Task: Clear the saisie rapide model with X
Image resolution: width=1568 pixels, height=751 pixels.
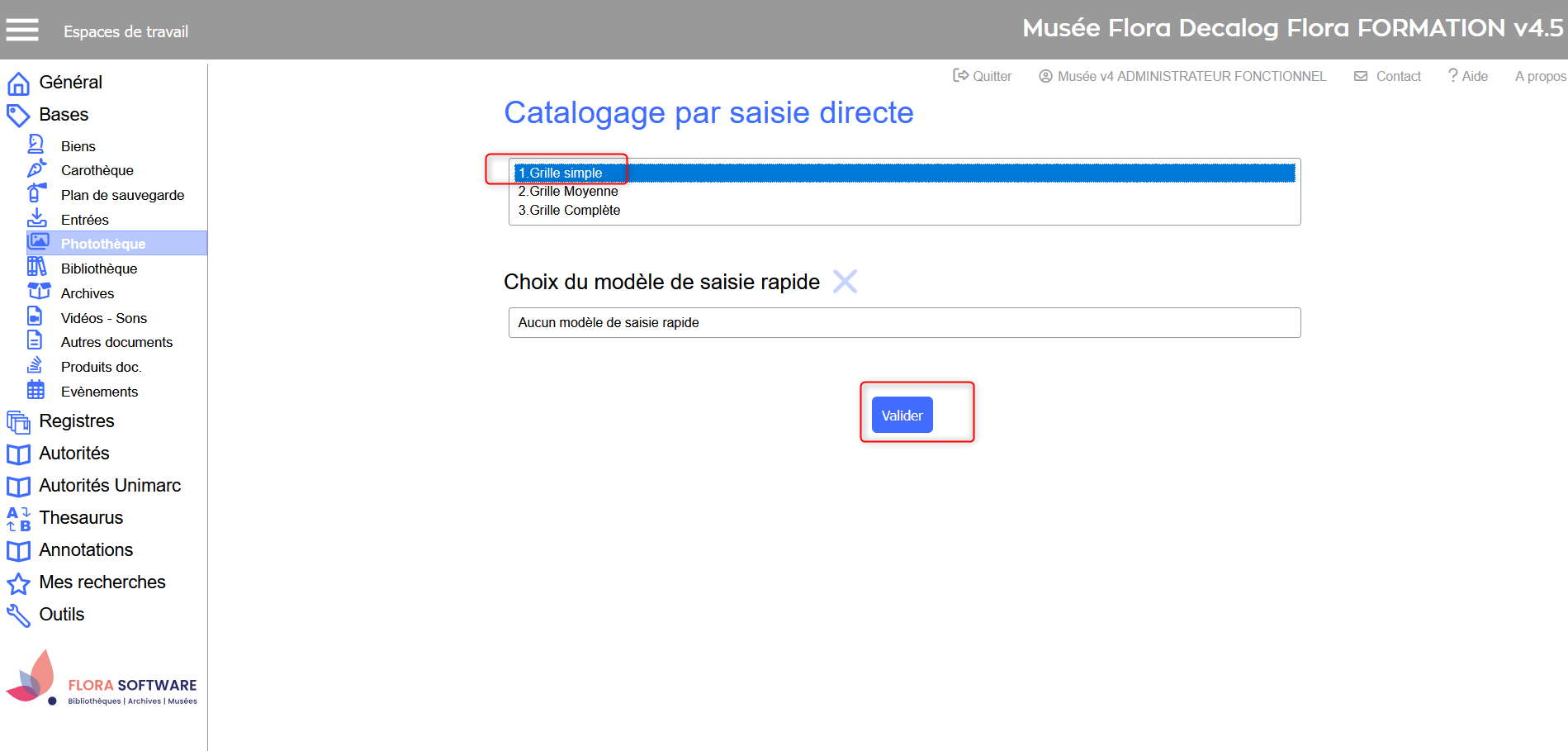Action: click(x=845, y=282)
